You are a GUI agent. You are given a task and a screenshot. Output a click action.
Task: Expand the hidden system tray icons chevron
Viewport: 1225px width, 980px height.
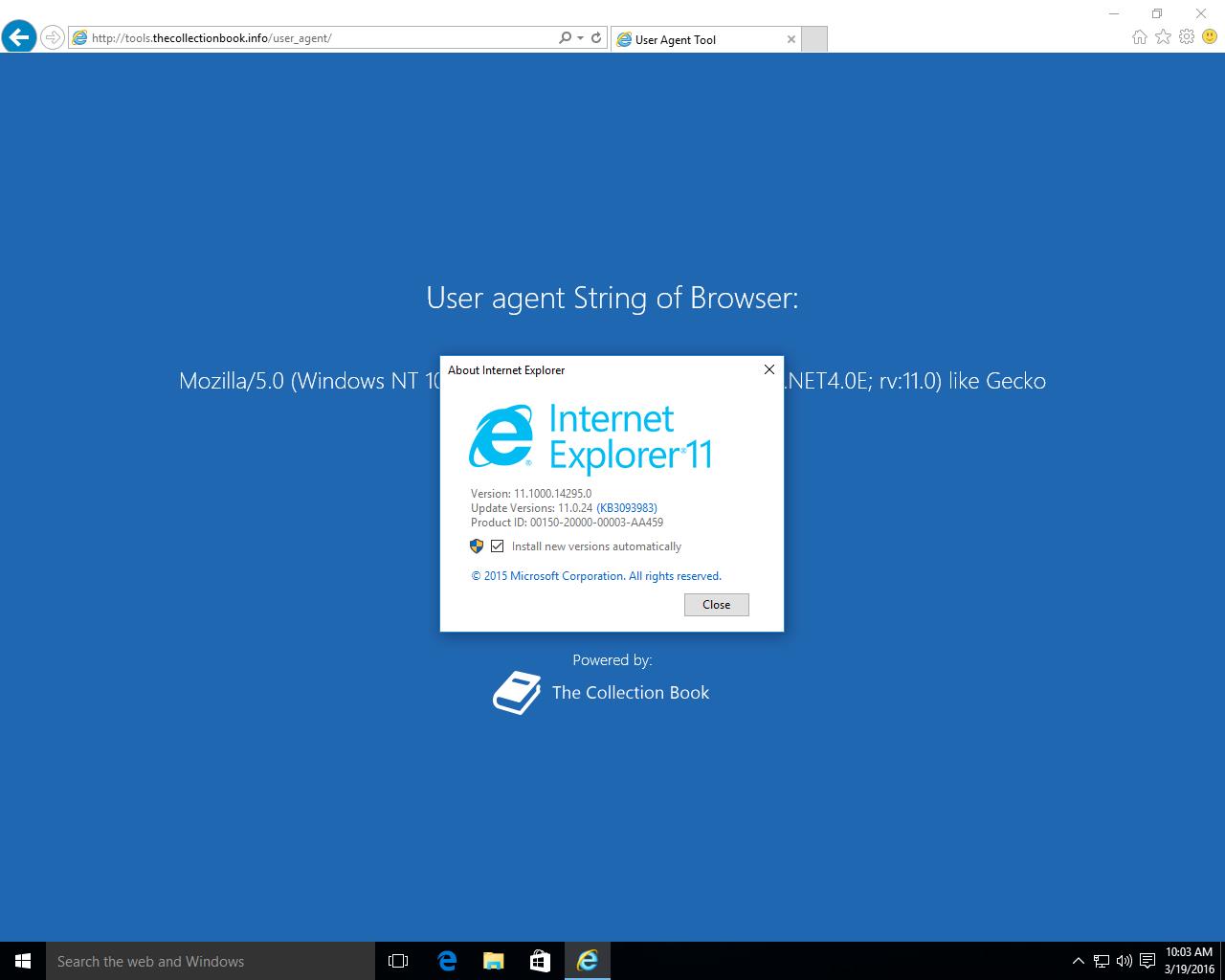click(1079, 961)
